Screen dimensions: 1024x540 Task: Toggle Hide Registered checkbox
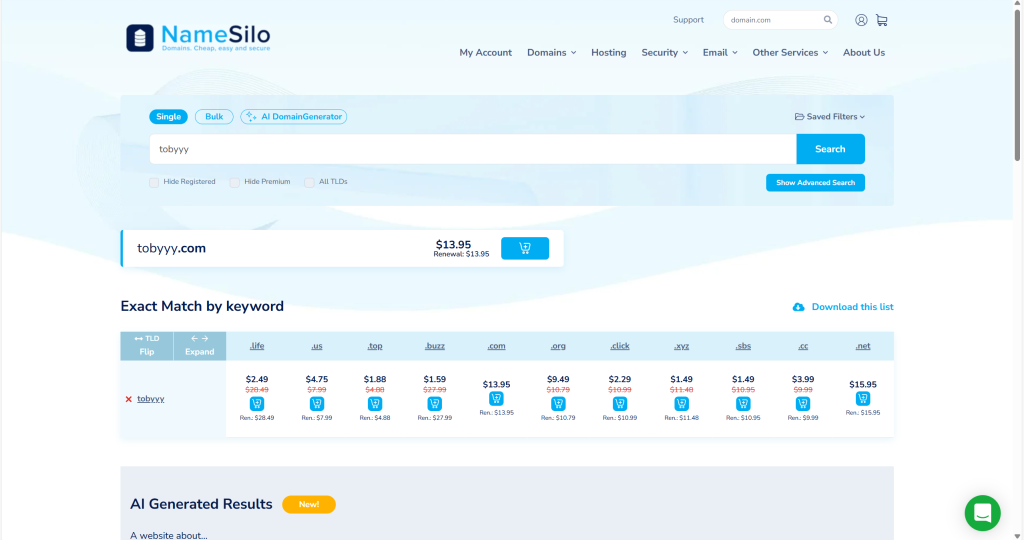[154, 182]
